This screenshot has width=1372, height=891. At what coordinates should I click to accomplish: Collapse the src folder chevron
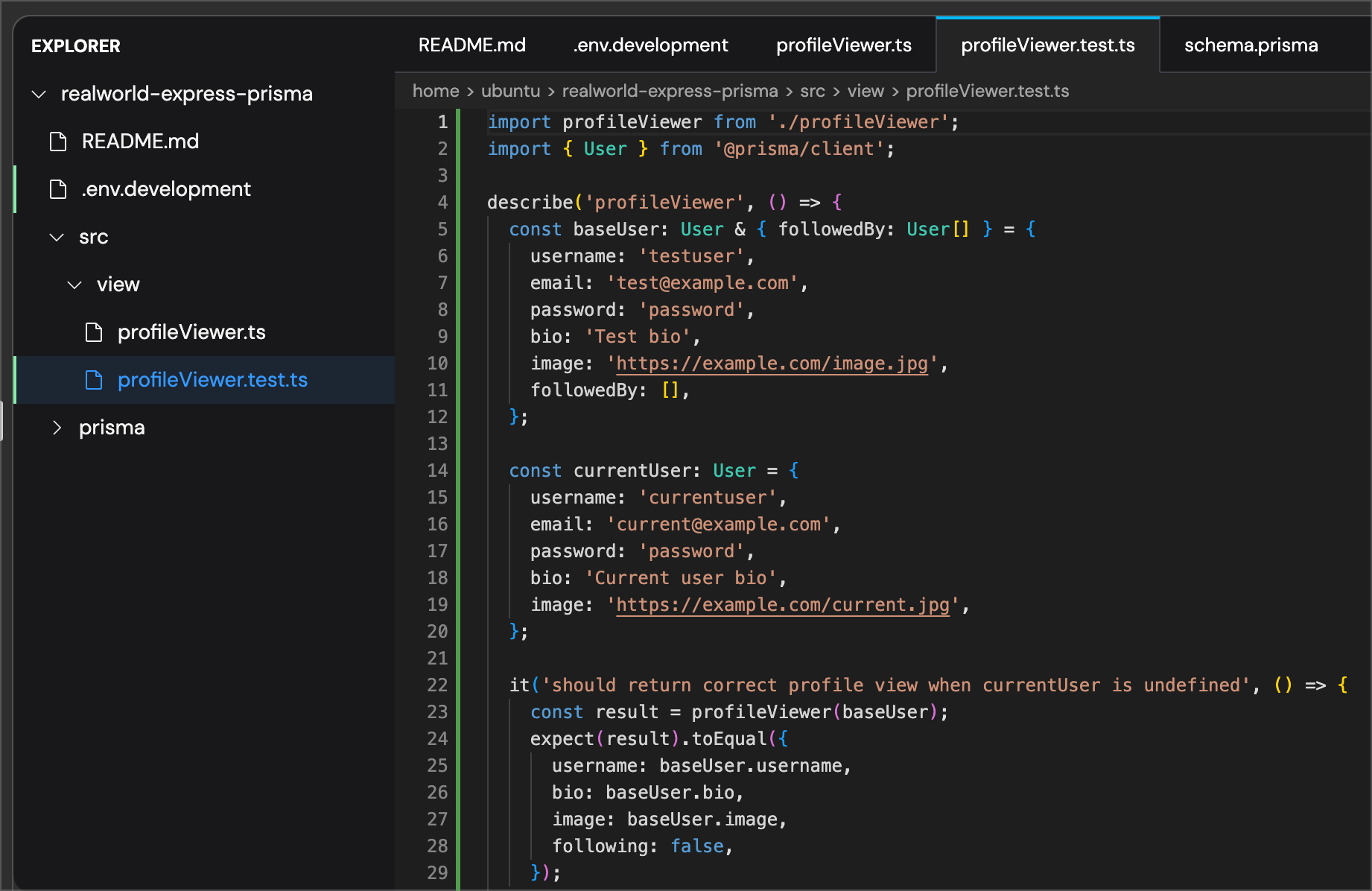click(x=57, y=237)
